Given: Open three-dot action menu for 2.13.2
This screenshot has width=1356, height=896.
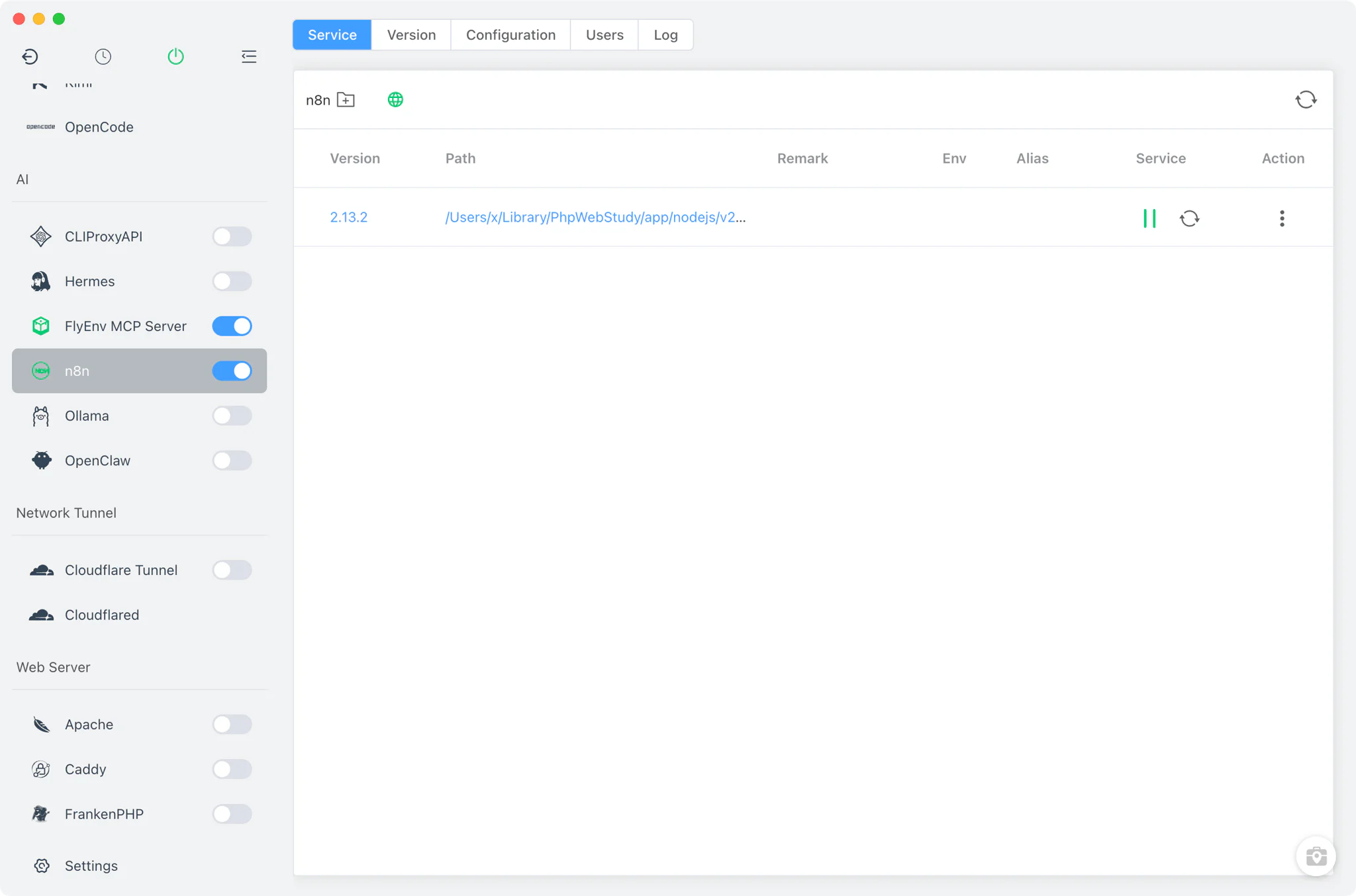Looking at the screenshot, I should point(1282,218).
